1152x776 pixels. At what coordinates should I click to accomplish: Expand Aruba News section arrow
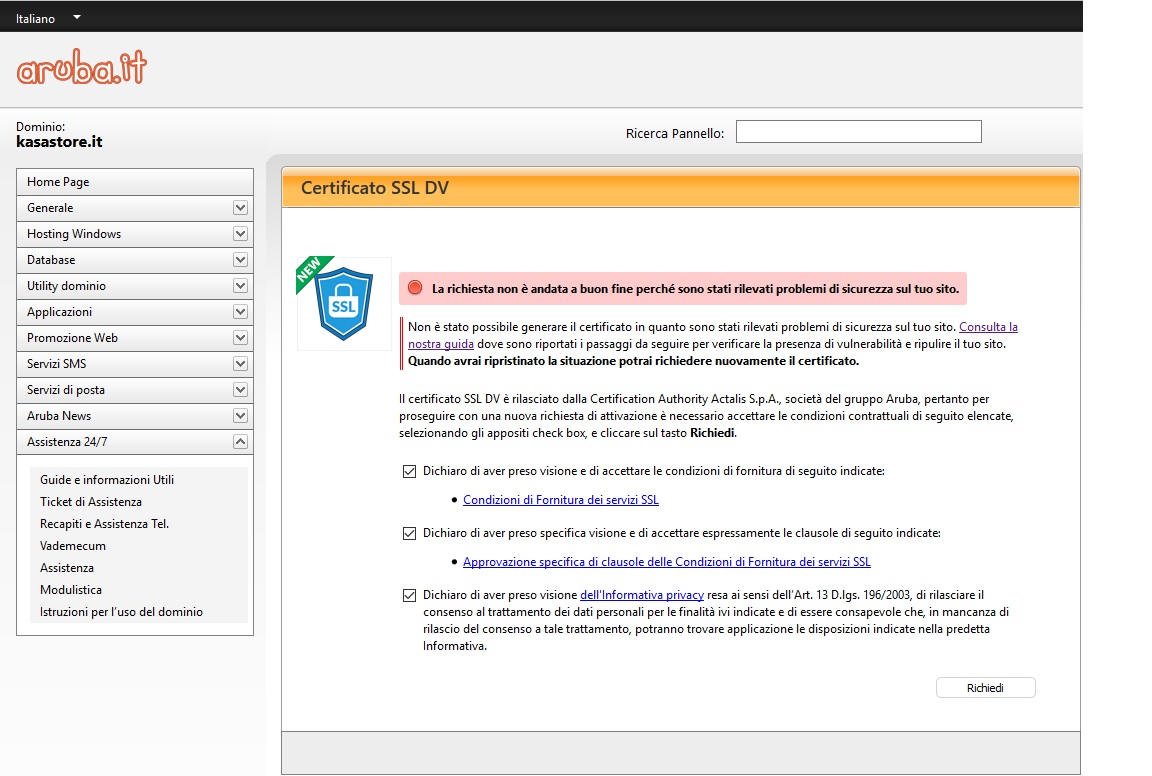240,415
